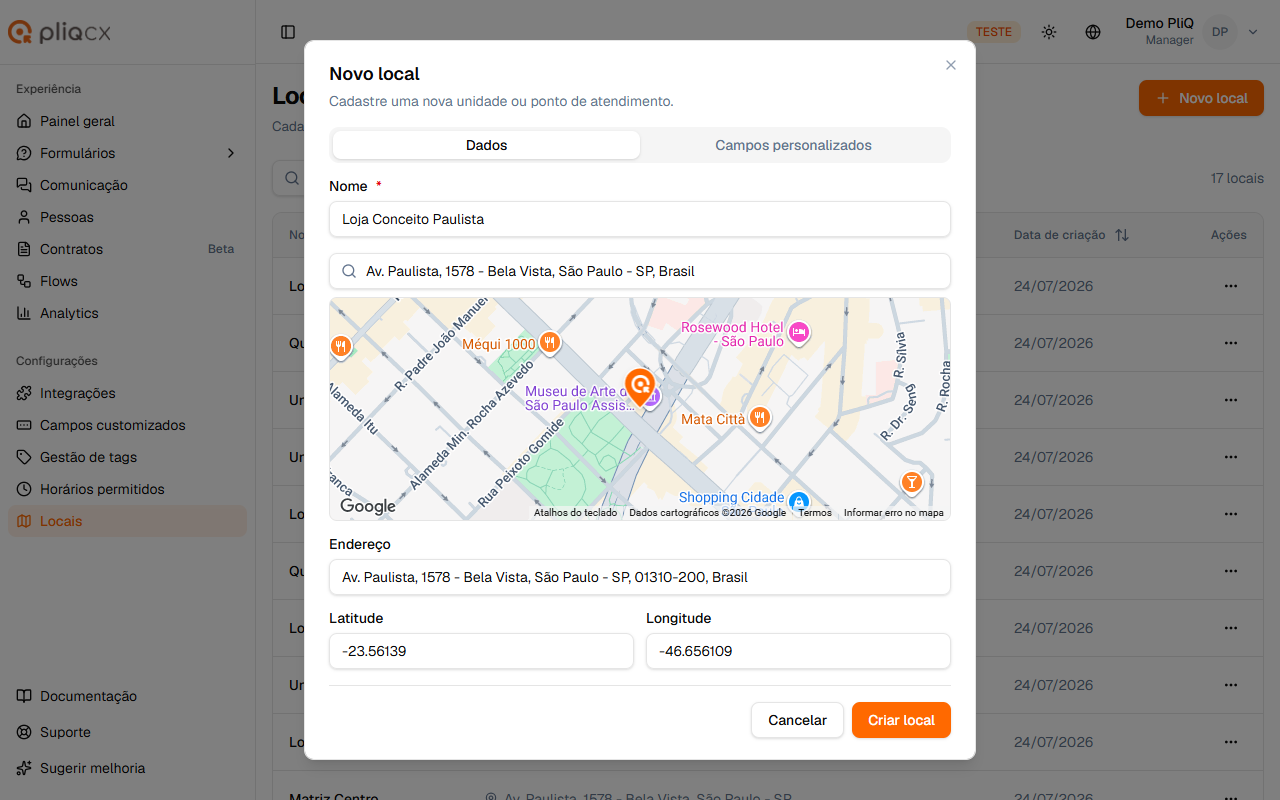Click the Mata Città restaurant marker

760,418
